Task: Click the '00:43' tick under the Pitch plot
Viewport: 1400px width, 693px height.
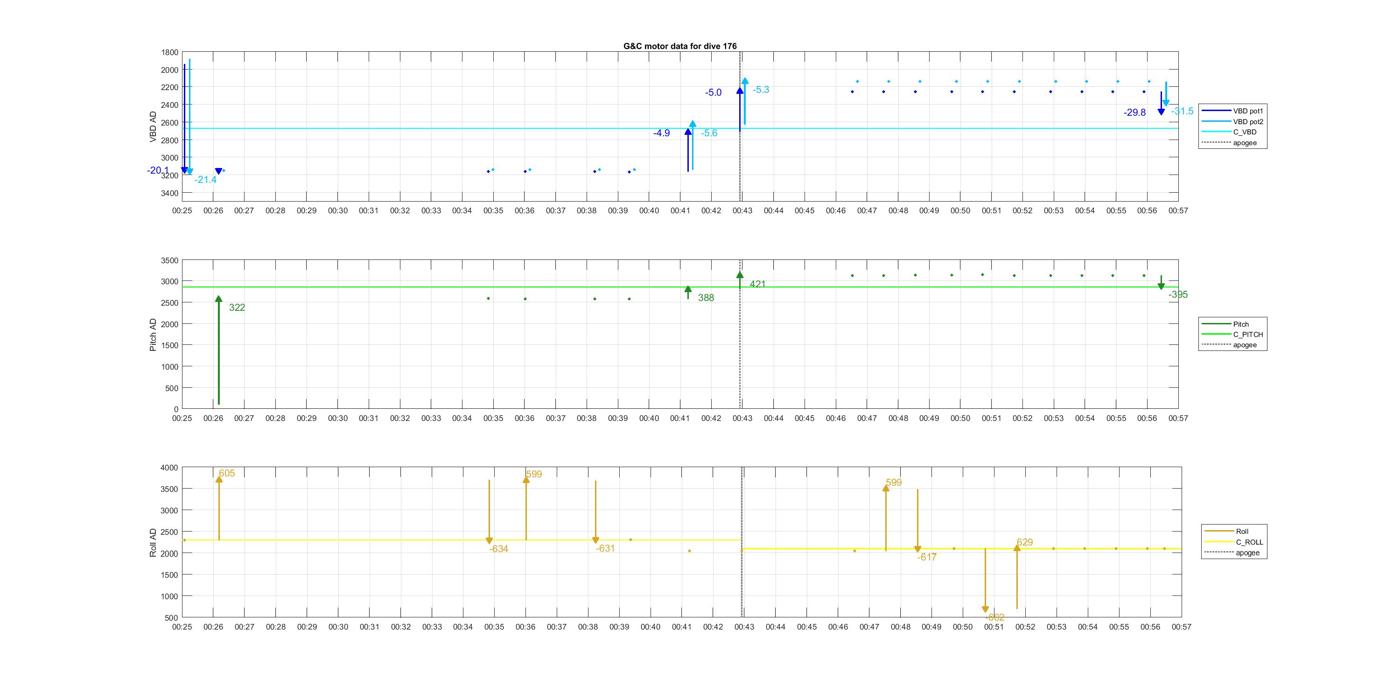Action: click(x=742, y=419)
